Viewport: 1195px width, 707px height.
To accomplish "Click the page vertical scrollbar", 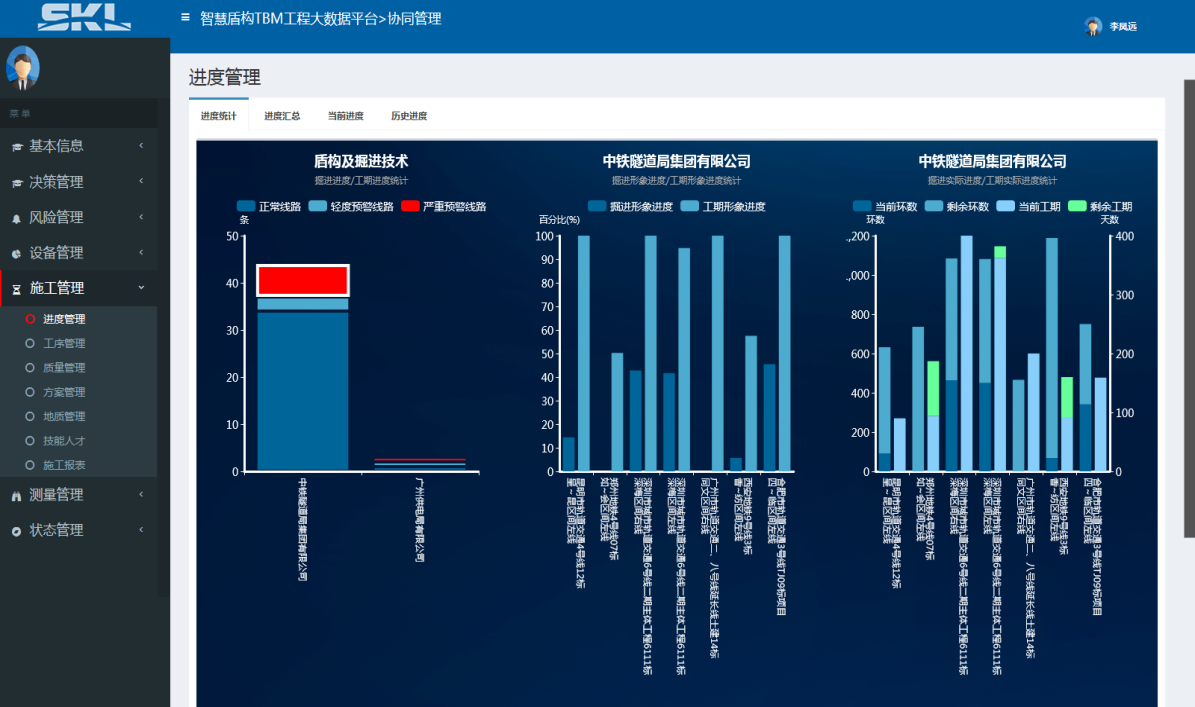I will pyautogui.click(x=1189, y=309).
